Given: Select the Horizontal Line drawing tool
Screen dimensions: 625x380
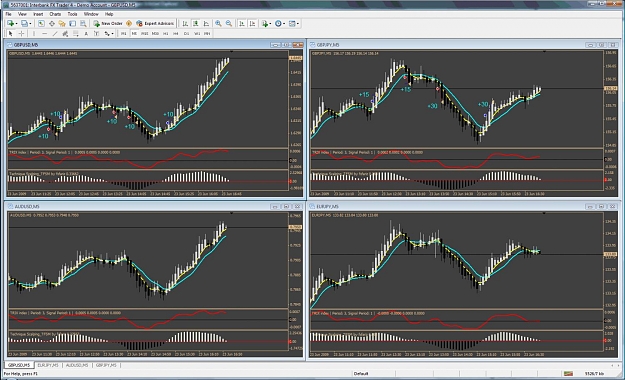Looking at the screenshot, I should (44, 34).
